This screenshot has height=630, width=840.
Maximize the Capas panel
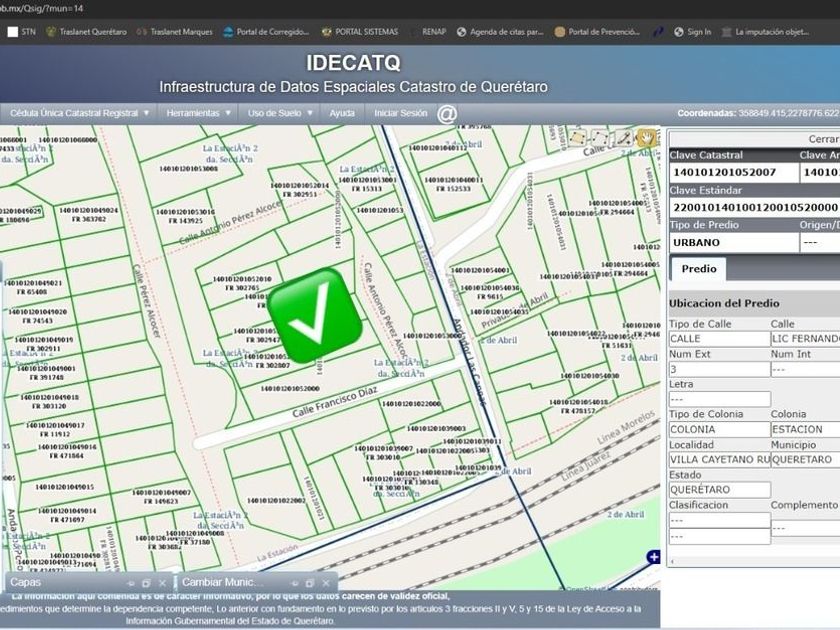pos(146,582)
